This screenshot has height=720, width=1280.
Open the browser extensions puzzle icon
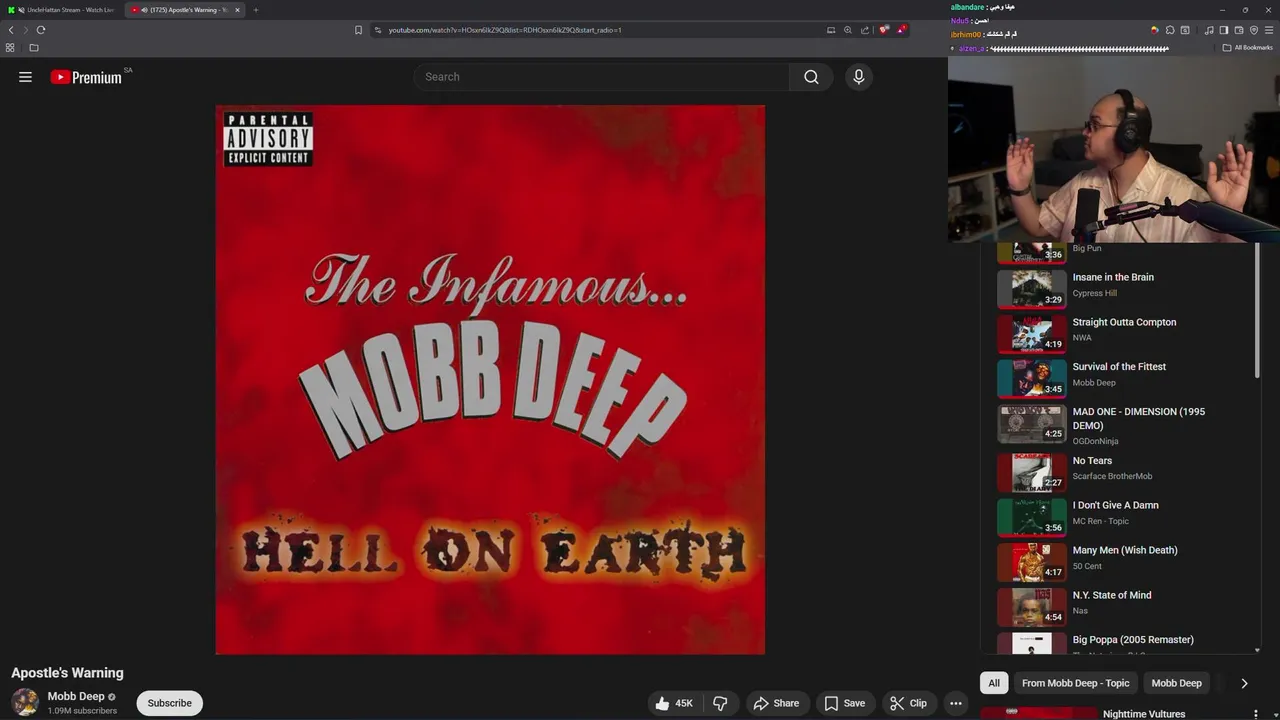point(1170,30)
